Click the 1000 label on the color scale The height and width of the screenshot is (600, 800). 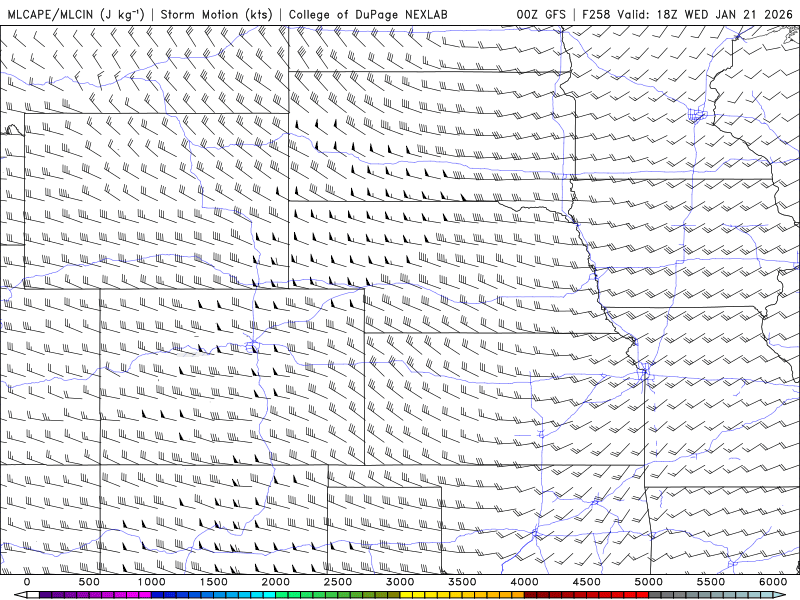coord(152,582)
